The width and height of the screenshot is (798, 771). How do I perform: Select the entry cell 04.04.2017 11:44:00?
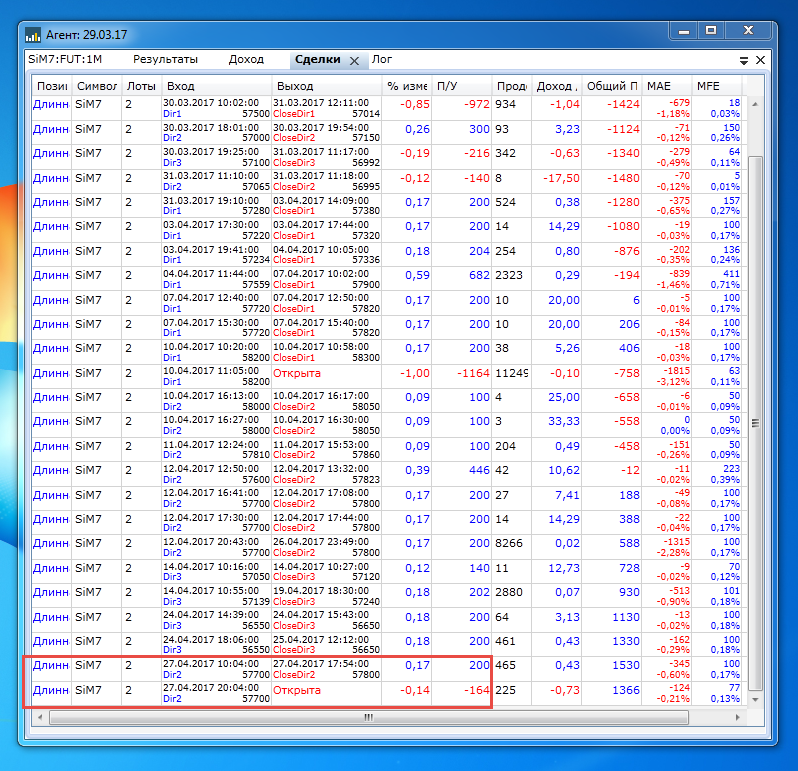pos(216,279)
